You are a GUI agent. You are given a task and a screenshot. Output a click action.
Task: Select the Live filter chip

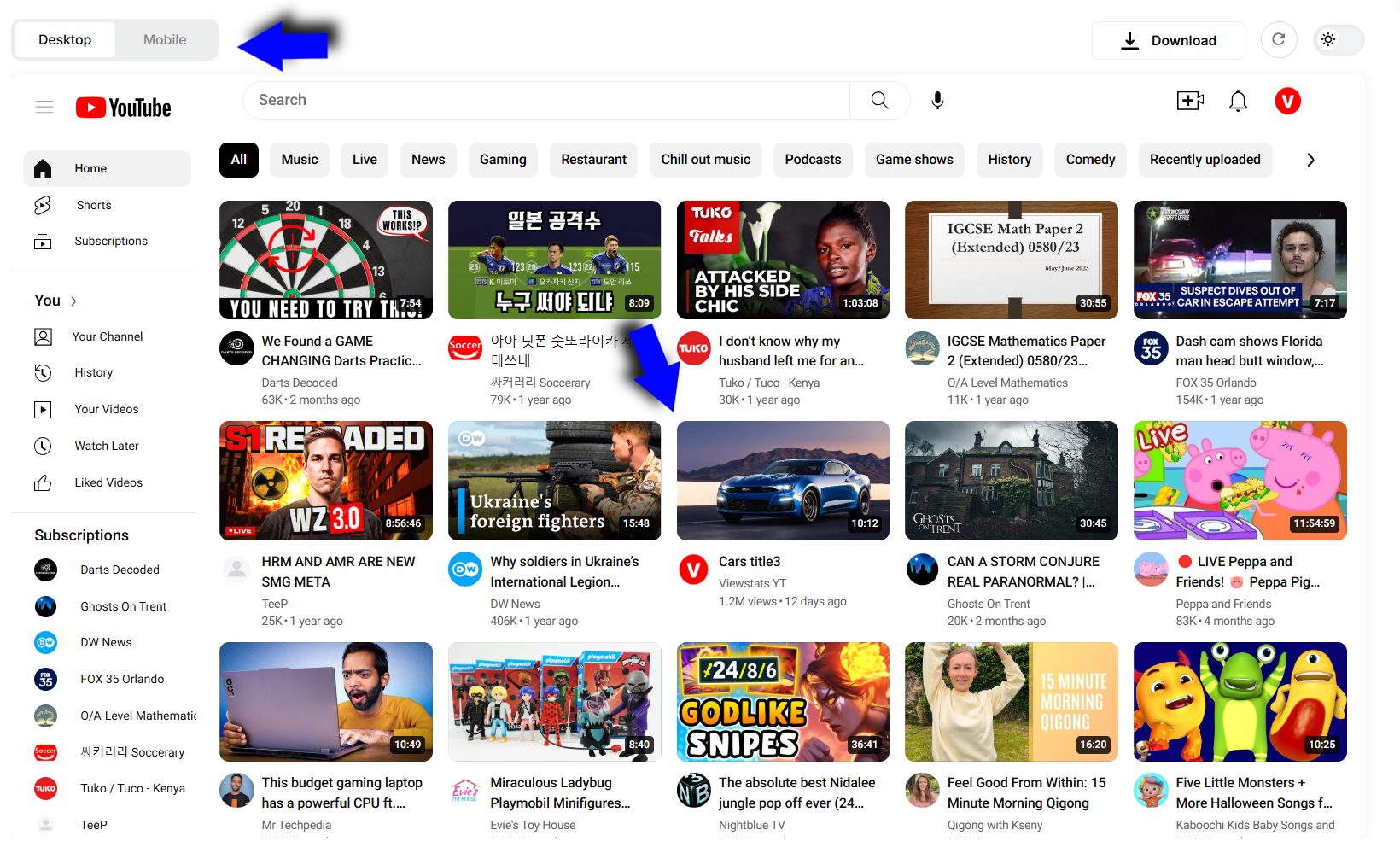365,160
